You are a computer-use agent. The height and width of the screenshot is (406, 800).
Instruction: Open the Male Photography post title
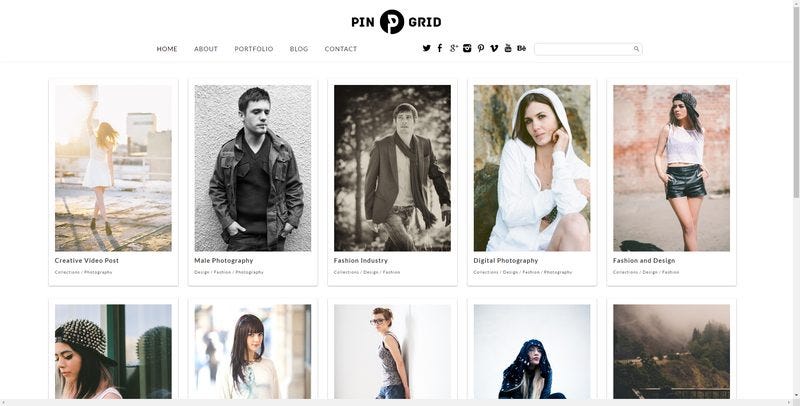pyautogui.click(x=223, y=261)
